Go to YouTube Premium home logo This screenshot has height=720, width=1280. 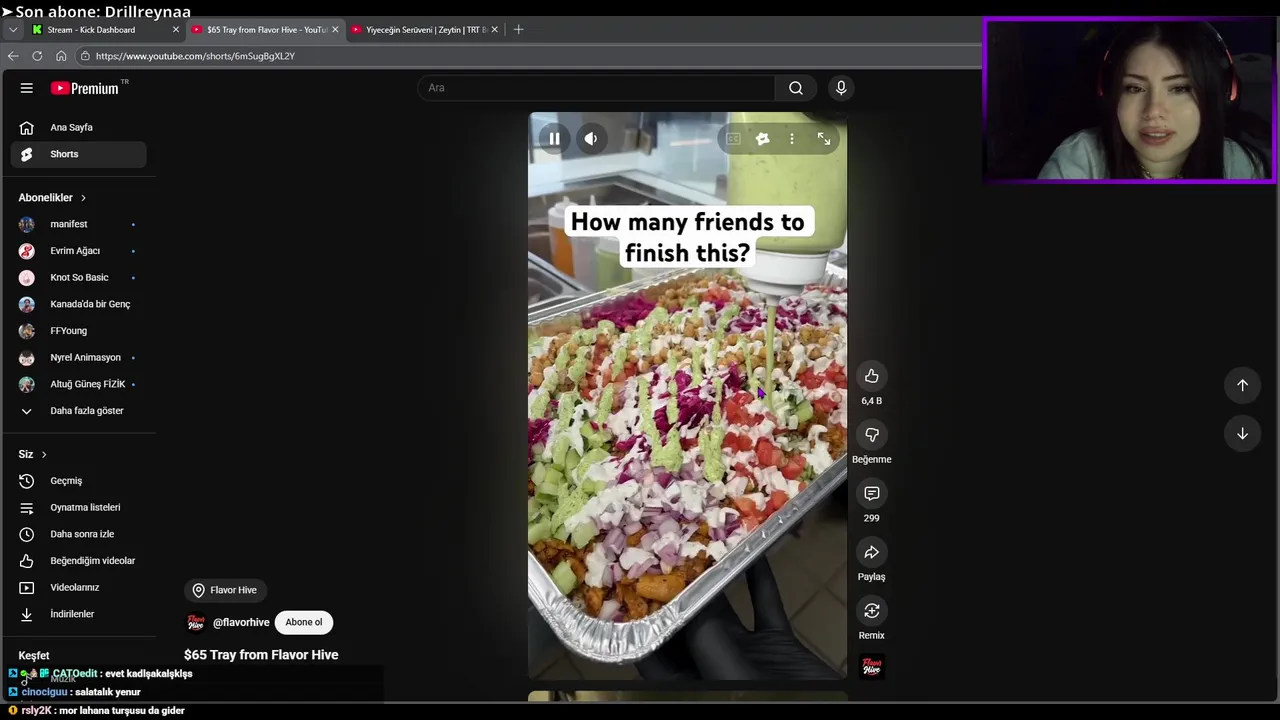click(x=86, y=88)
